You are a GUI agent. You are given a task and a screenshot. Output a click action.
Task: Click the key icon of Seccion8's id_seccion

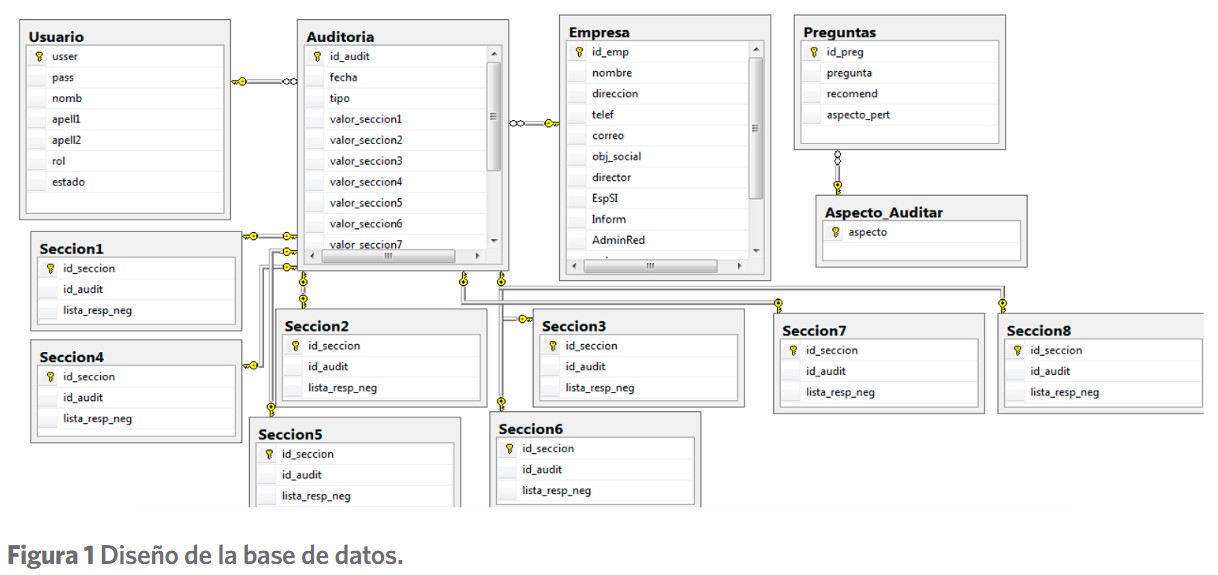pos(1018,351)
